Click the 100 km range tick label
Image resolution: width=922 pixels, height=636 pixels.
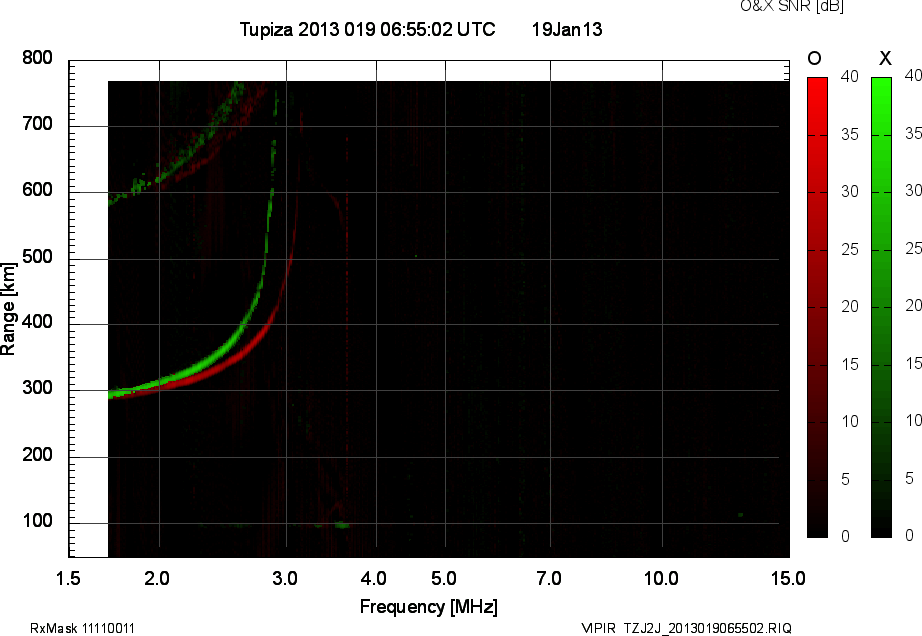pyautogui.click(x=37, y=520)
